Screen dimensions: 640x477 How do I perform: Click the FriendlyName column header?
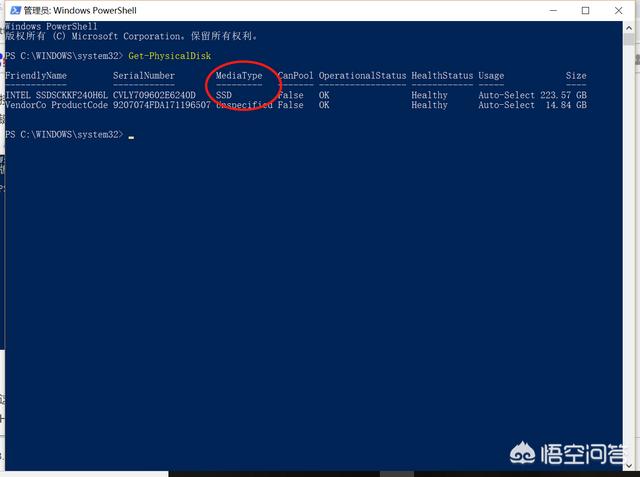36,75
